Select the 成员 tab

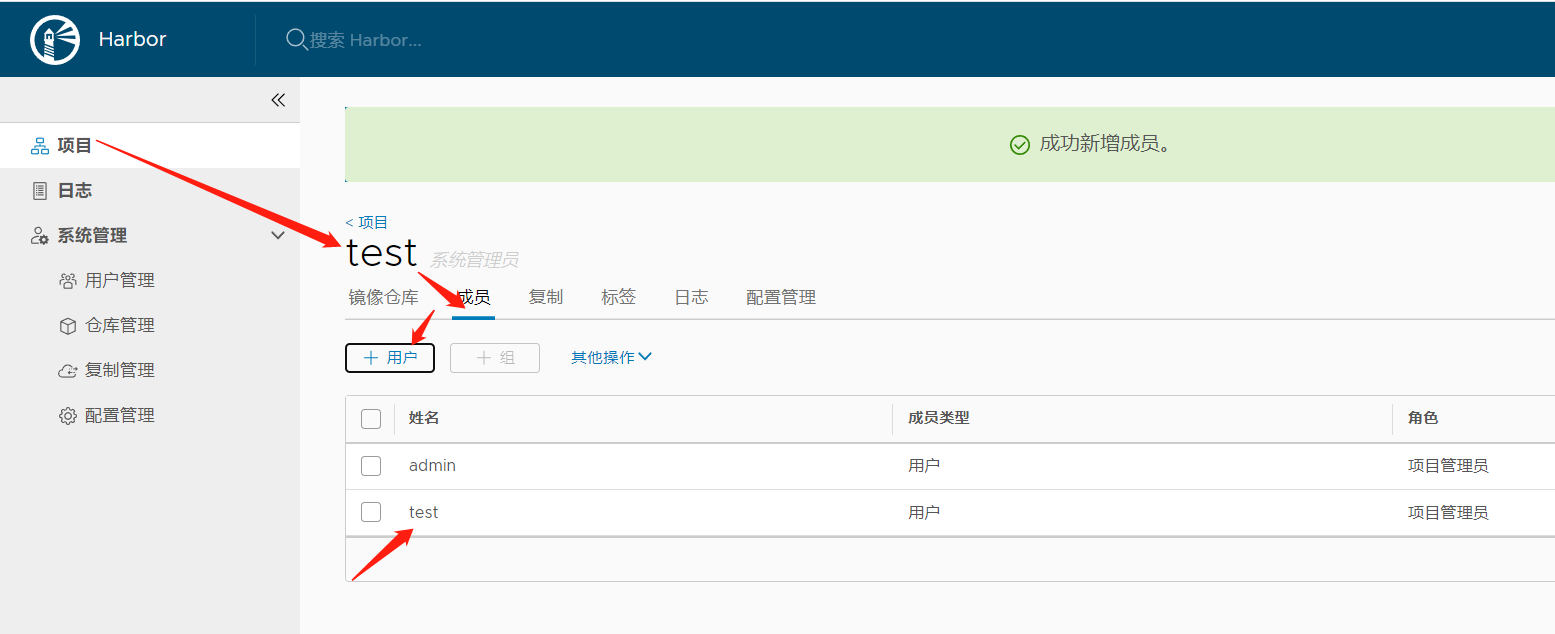point(473,297)
